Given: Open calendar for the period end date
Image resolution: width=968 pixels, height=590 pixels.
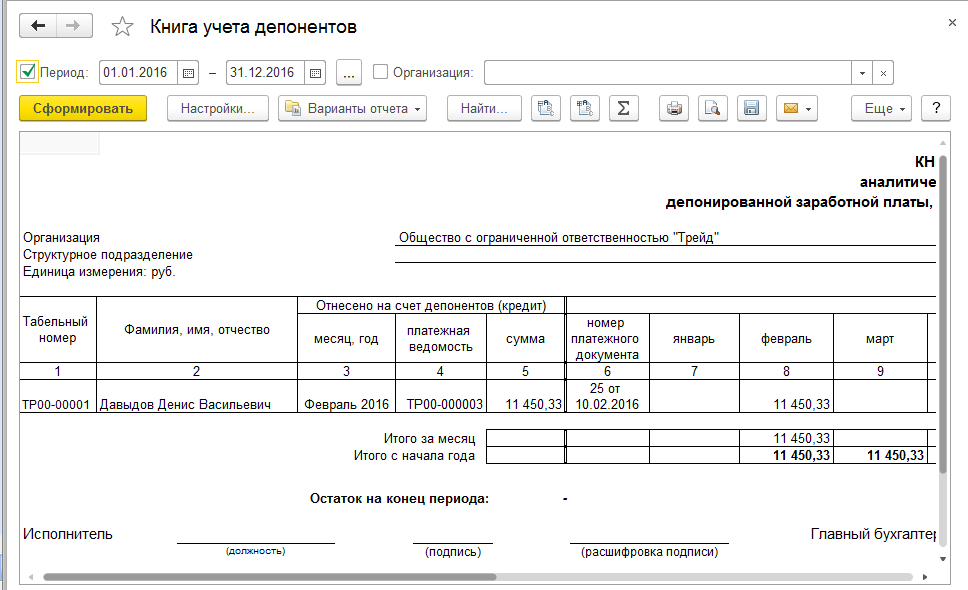Looking at the screenshot, I should [x=316, y=72].
